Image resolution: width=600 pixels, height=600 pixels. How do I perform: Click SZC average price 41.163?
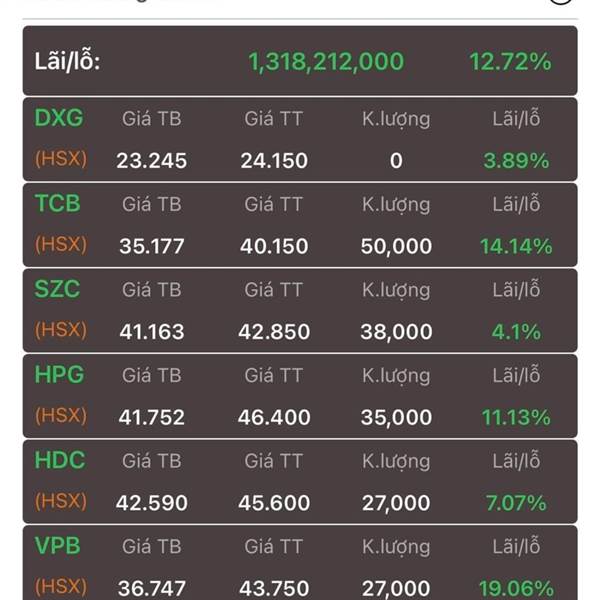[152, 331]
